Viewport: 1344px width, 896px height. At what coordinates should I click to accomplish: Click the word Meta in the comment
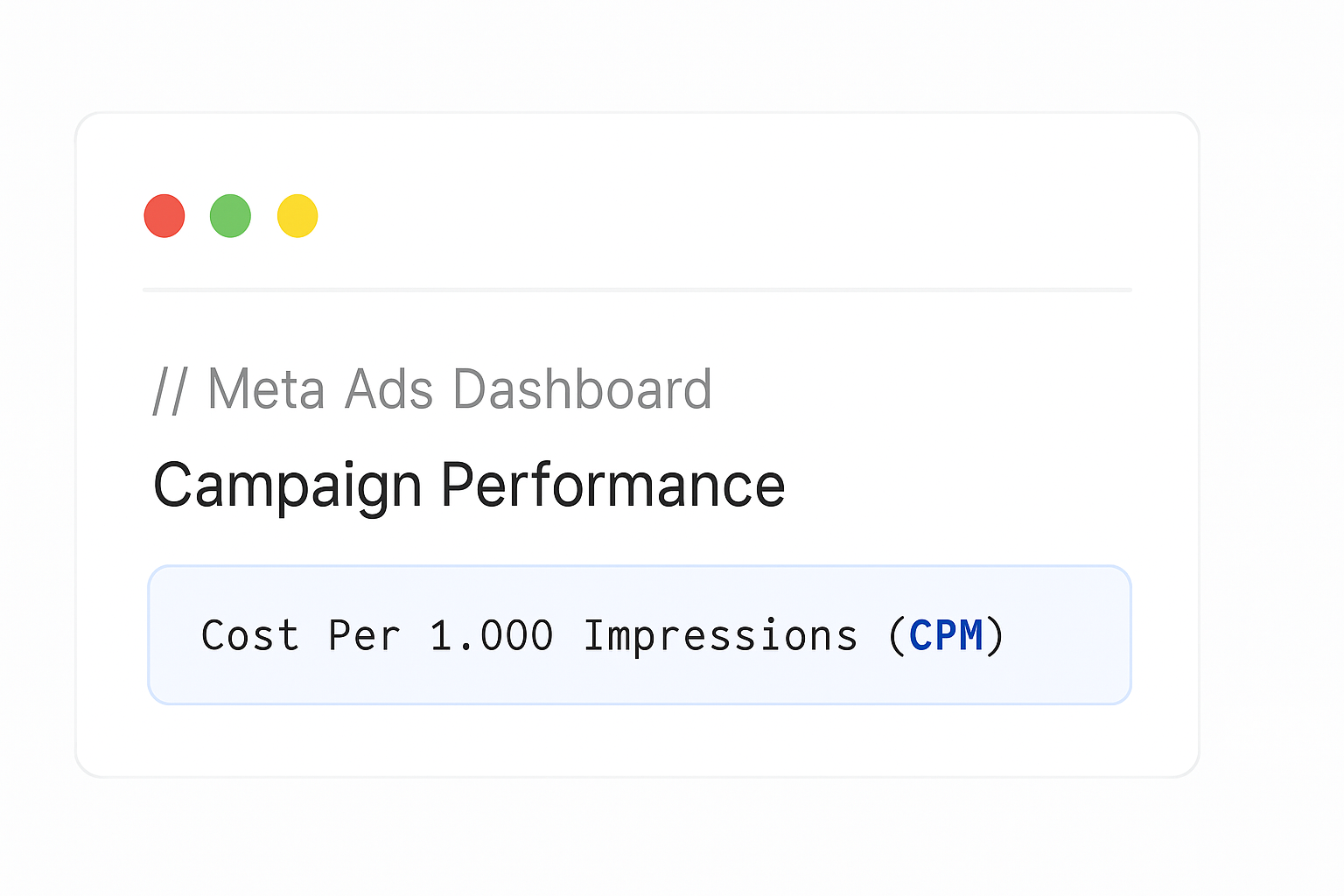point(266,389)
